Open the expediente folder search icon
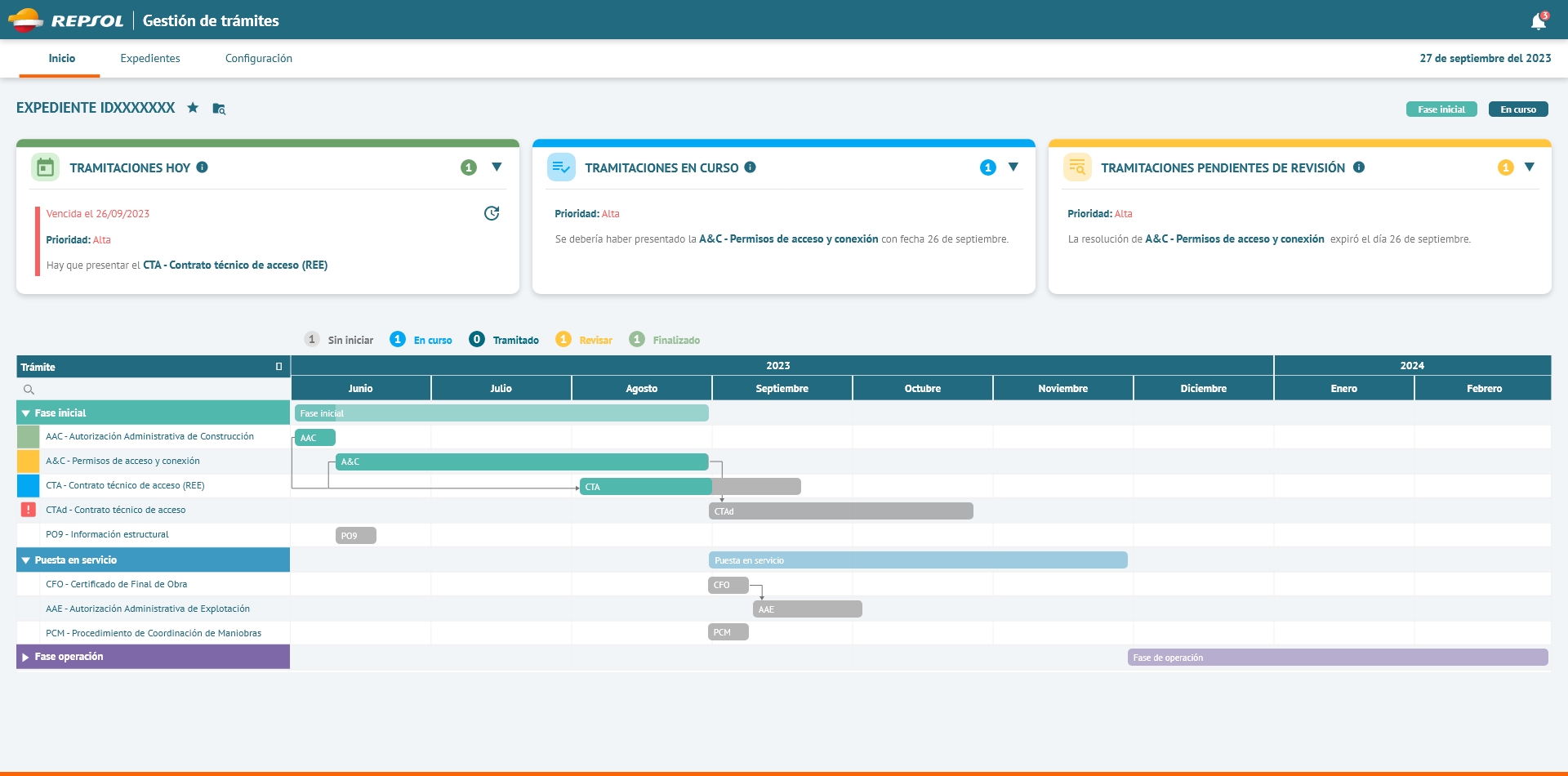 219,109
